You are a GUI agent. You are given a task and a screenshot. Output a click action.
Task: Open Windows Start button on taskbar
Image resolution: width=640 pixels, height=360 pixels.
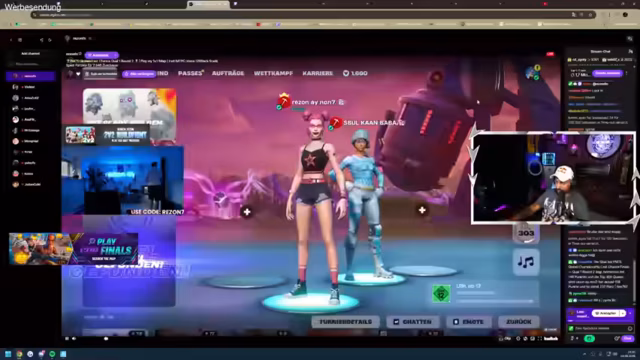(x=8, y=354)
